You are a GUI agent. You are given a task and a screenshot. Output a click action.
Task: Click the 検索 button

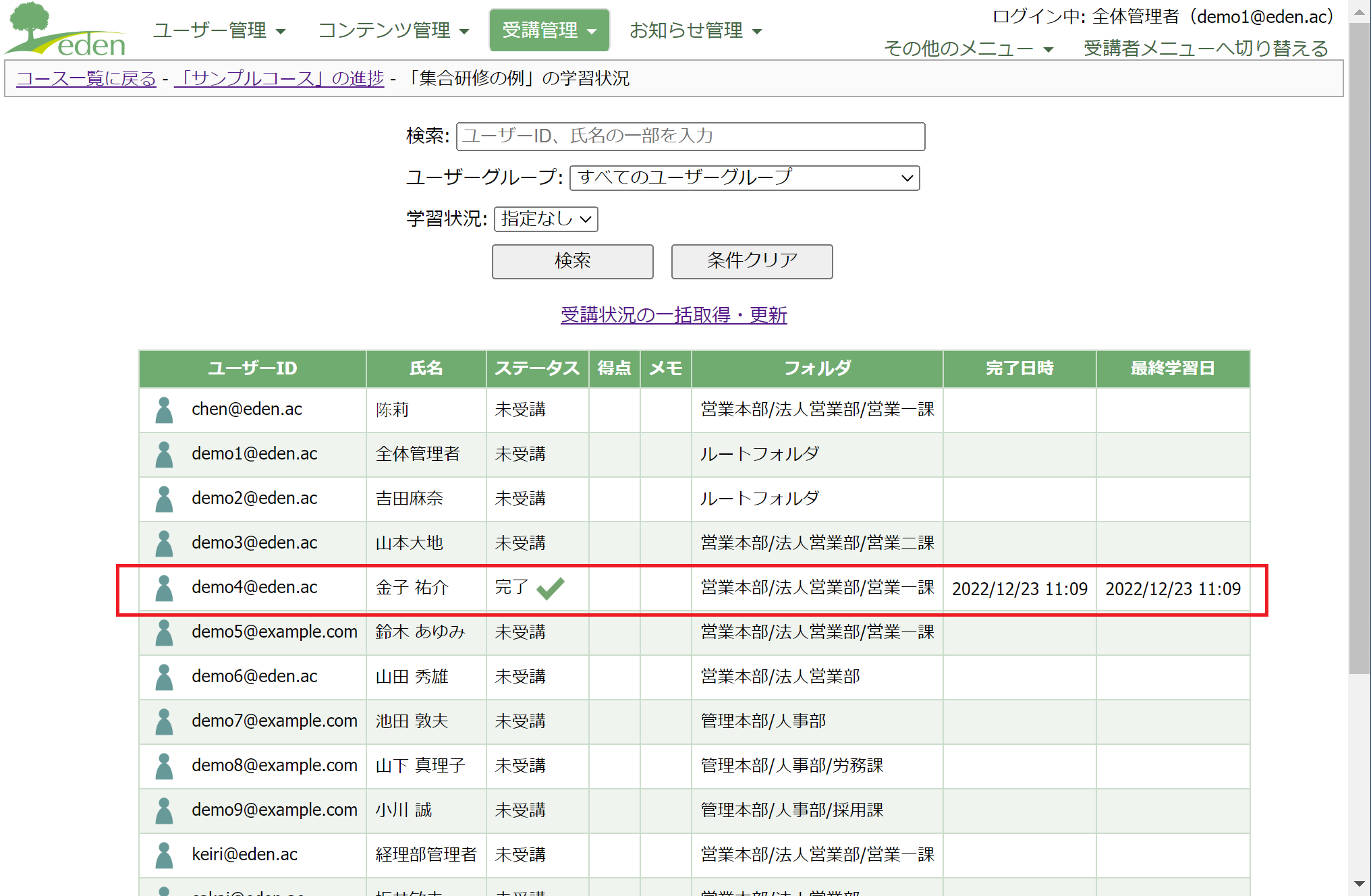tap(572, 261)
